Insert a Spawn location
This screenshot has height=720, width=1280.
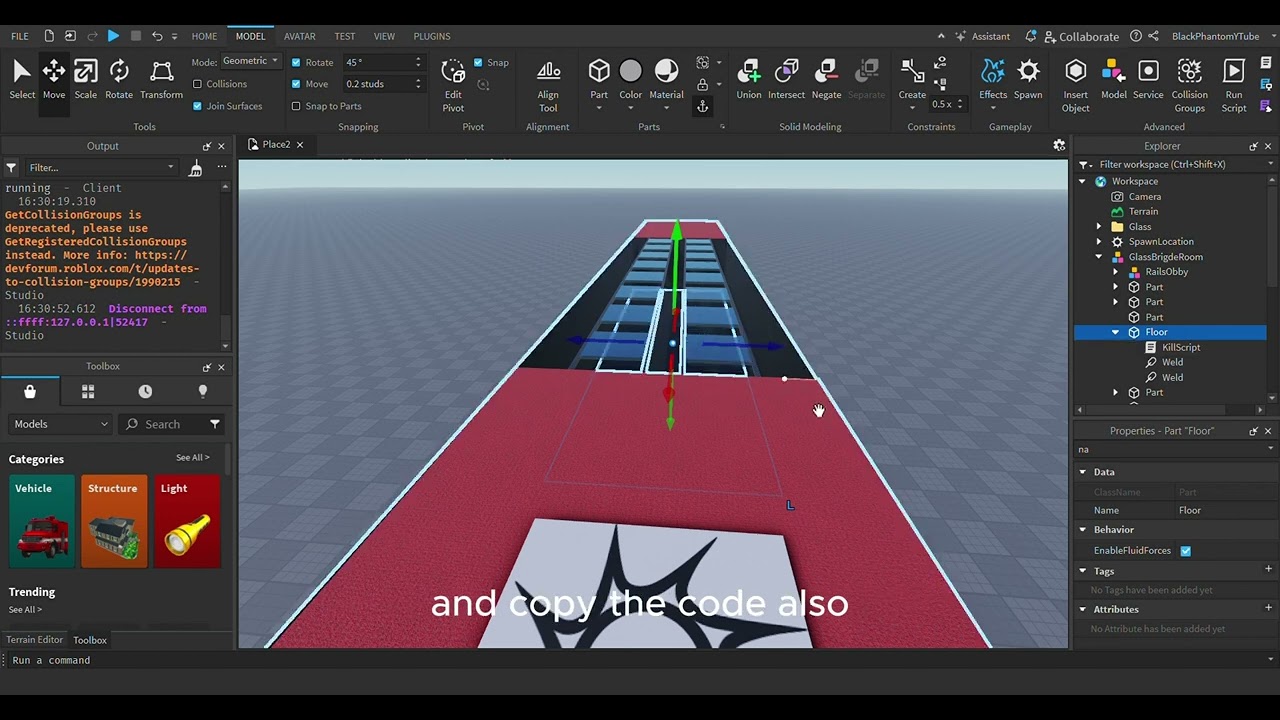click(x=1028, y=80)
